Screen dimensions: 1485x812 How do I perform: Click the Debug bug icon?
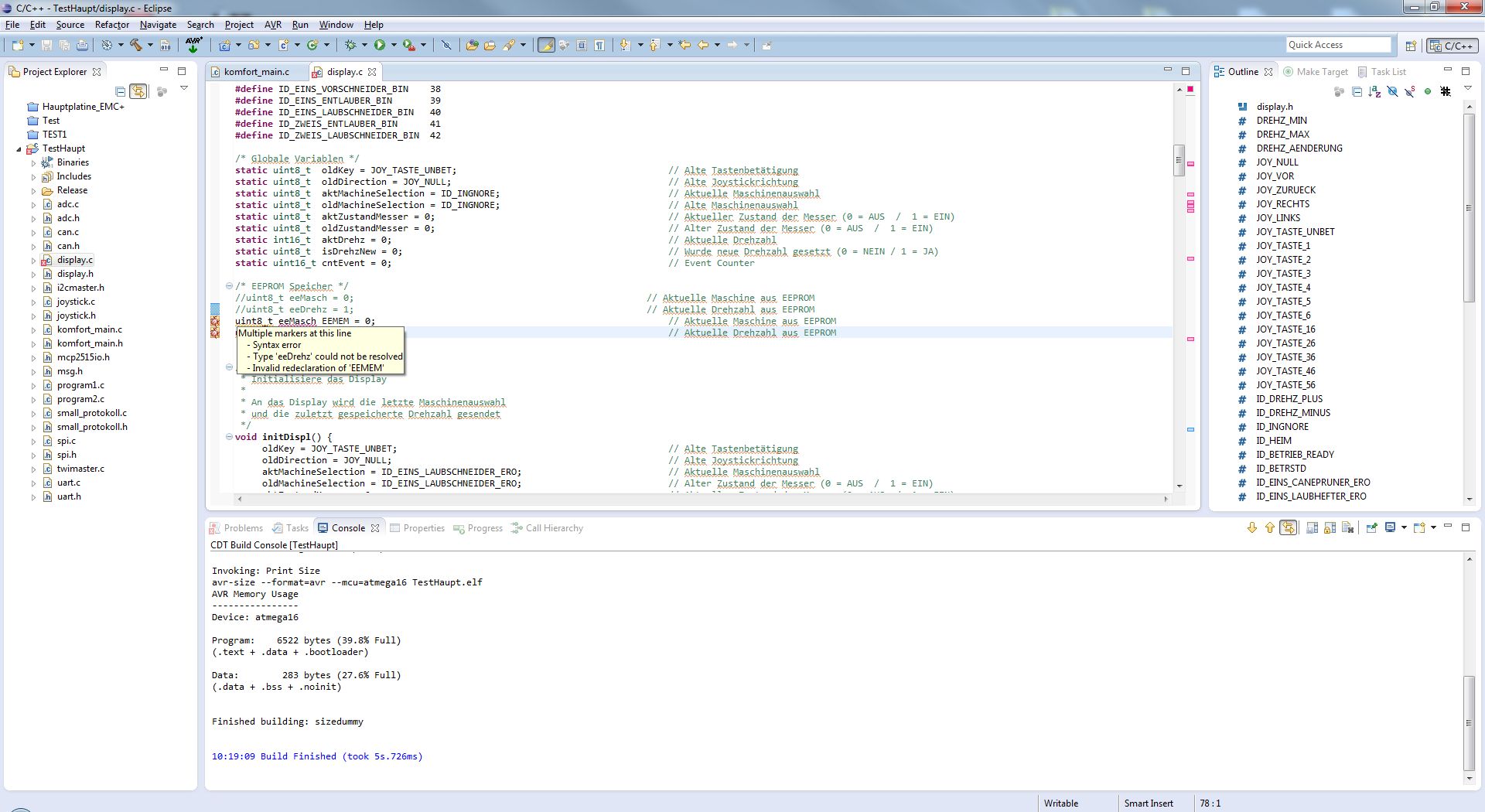[350, 45]
